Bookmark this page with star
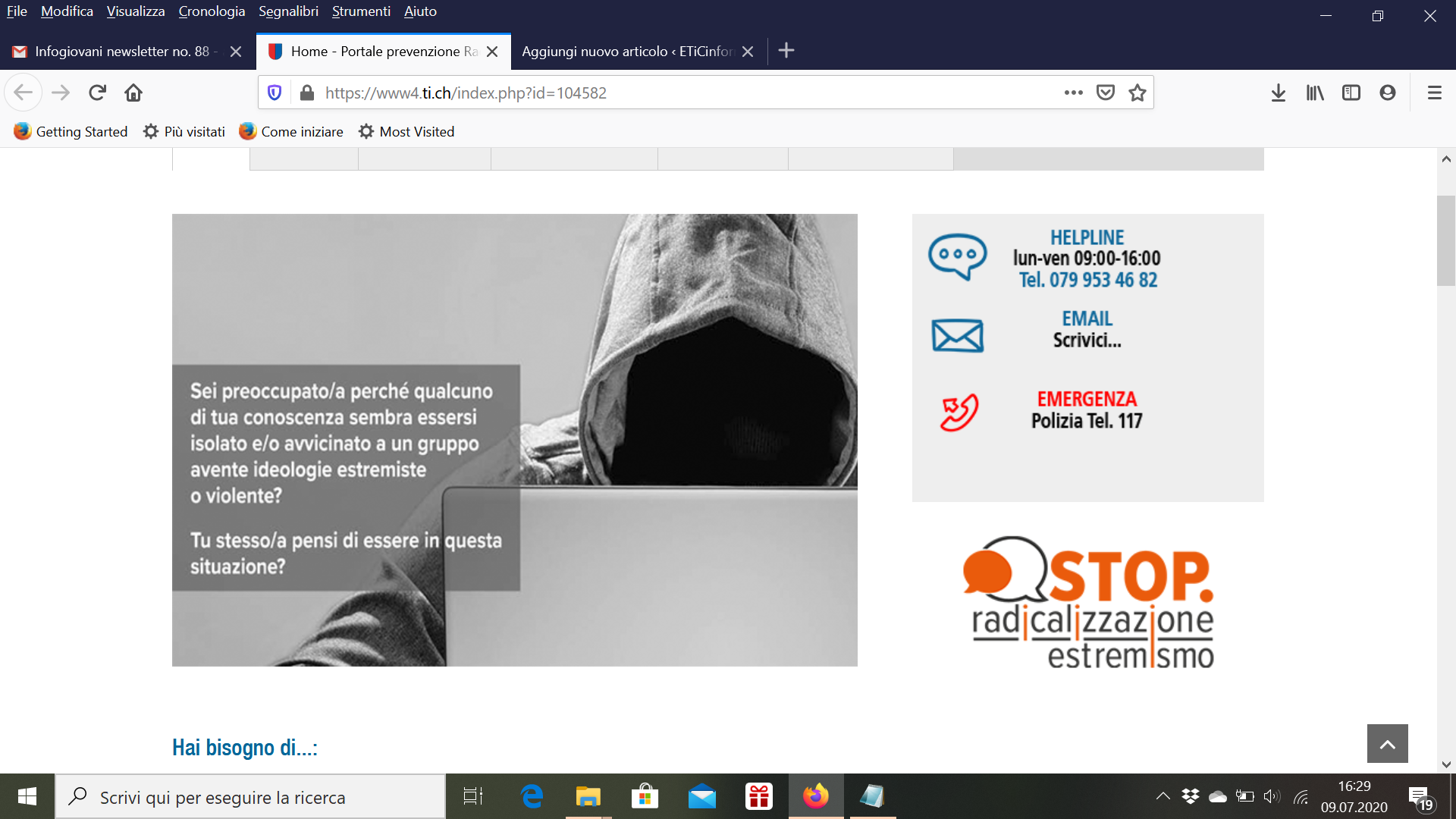Screen dimensions: 1456x819 pyautogui.click(x=1137, y=93)
